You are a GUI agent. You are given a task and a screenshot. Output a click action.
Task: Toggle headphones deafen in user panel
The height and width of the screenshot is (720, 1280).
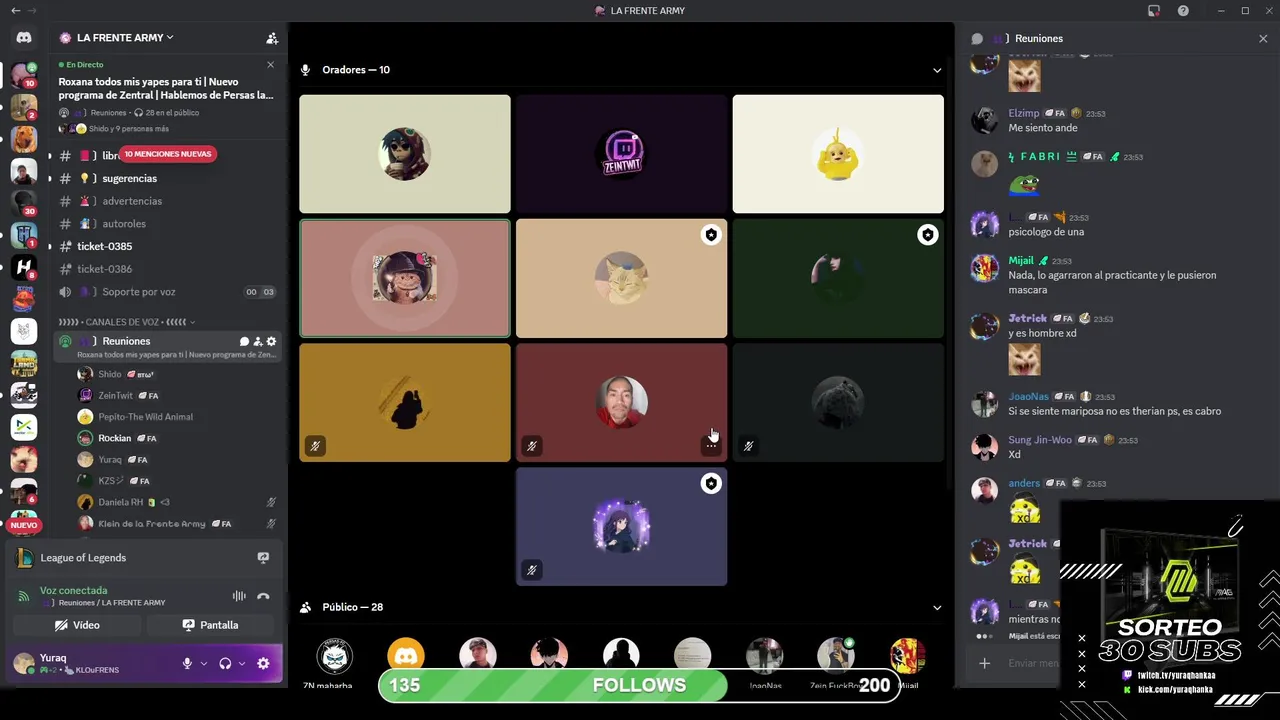225,663
